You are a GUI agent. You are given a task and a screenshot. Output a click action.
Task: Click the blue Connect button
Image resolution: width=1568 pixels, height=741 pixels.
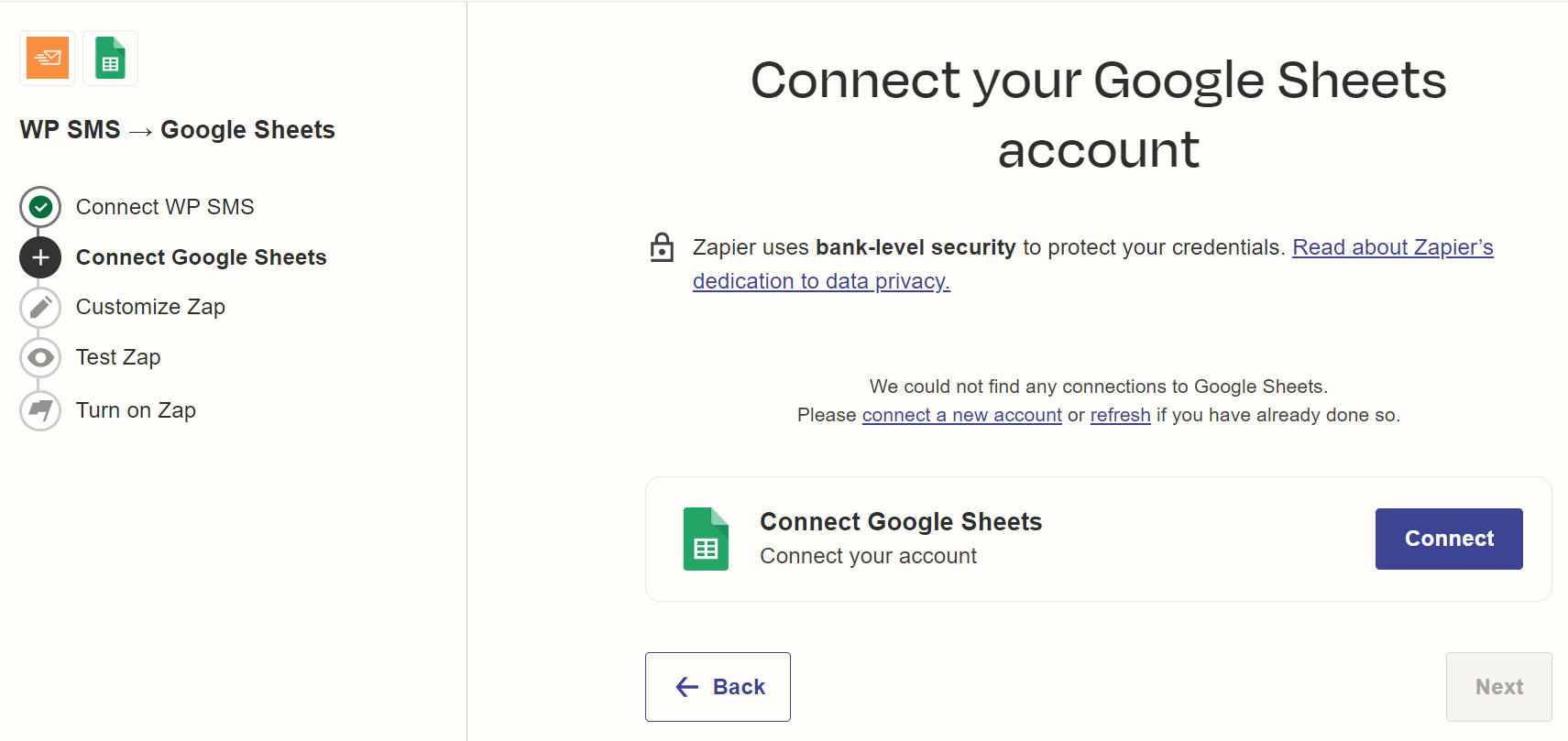pyautogui.click(x=1449, y=539)
